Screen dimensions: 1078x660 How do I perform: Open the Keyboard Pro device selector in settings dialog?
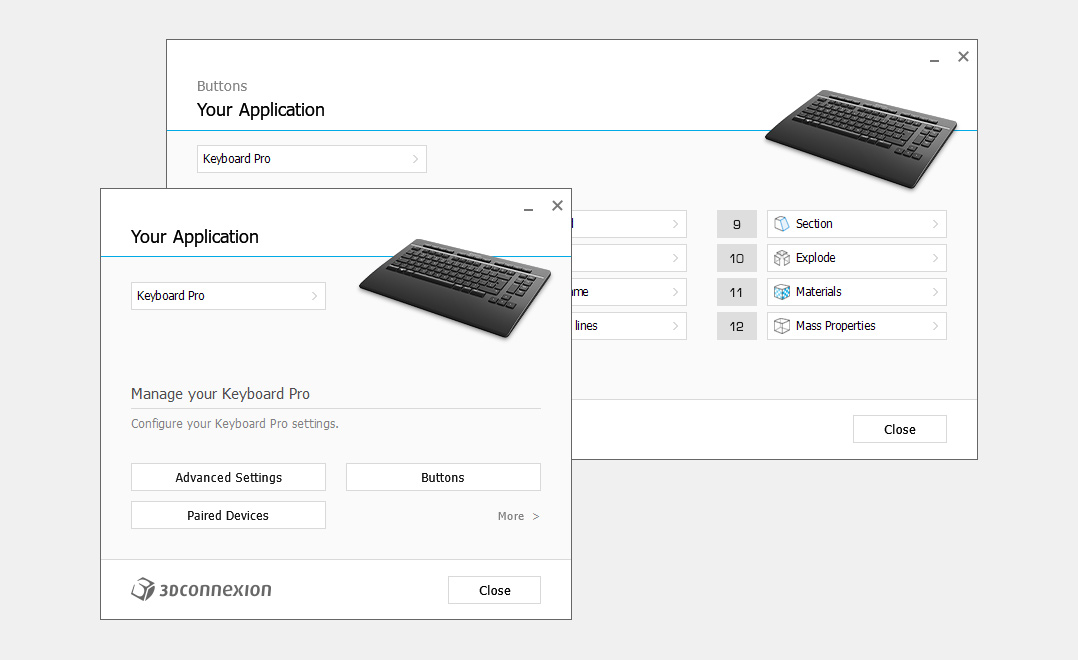pyautogui.click(x=228, y=296)
